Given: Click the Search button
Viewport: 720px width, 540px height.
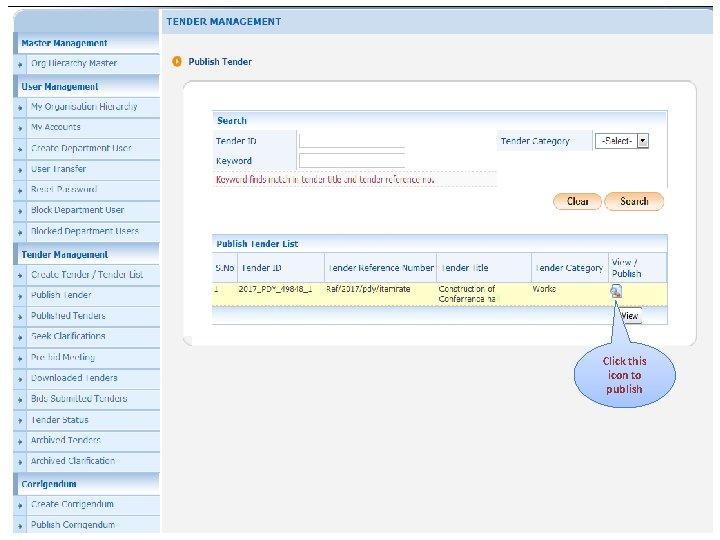Looking at the screenshot, I should [x=634, y=202].
